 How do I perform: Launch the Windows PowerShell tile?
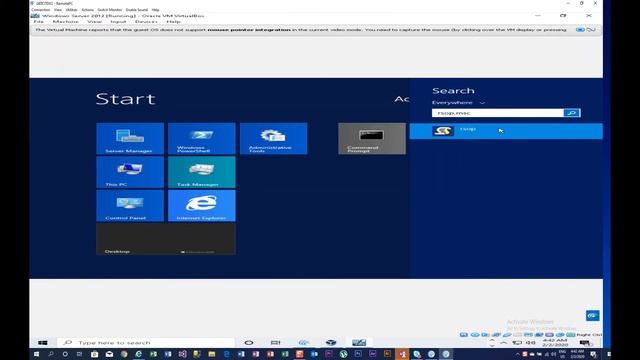(x=202, y=138)
